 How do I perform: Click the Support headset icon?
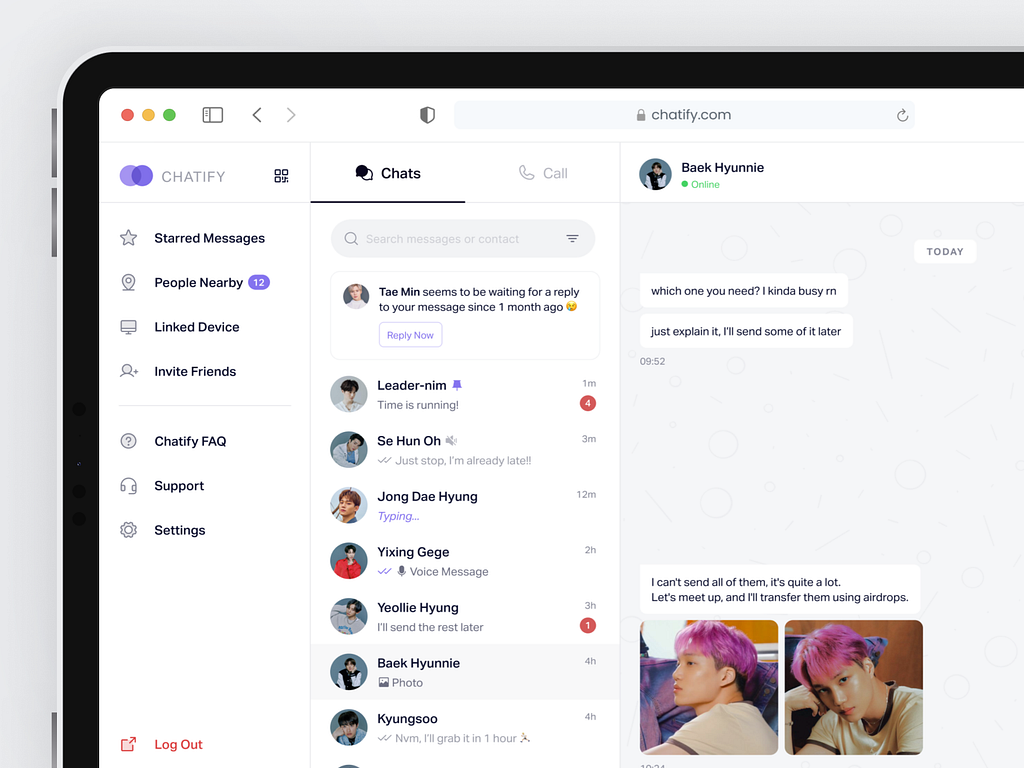coord(128,485)
